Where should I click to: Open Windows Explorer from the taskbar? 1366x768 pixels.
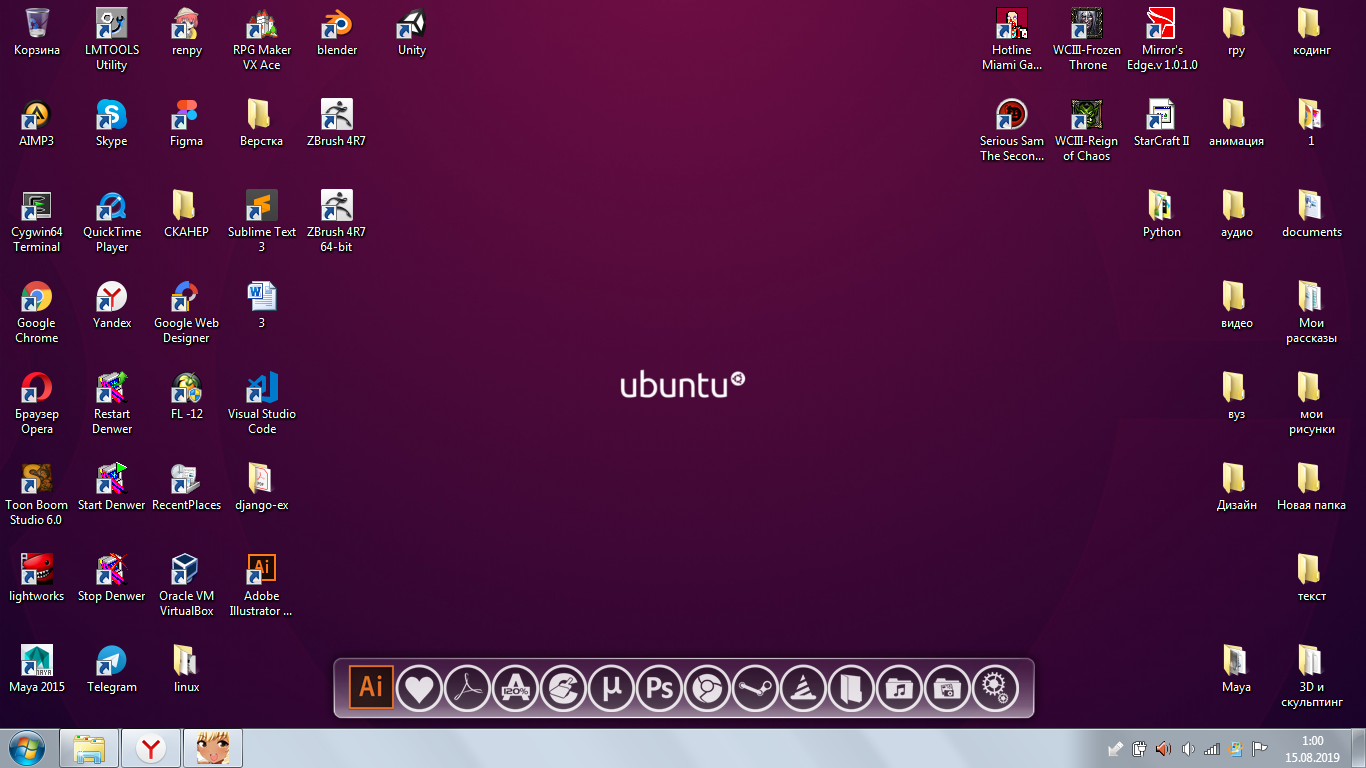click(89, 748)
